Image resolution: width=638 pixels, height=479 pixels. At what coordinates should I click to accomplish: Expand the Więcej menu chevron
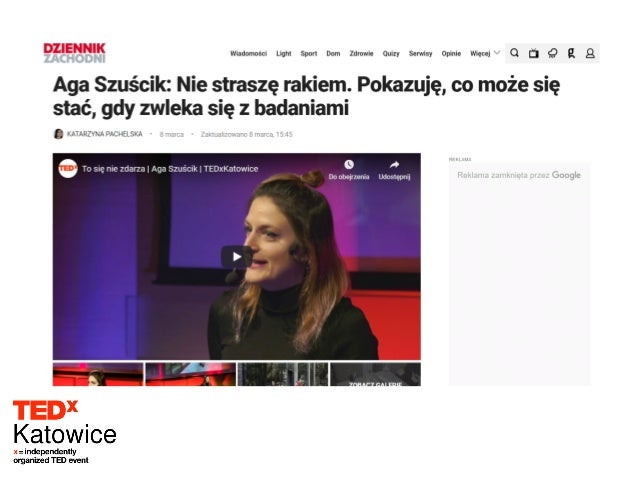tap(497, 53)
